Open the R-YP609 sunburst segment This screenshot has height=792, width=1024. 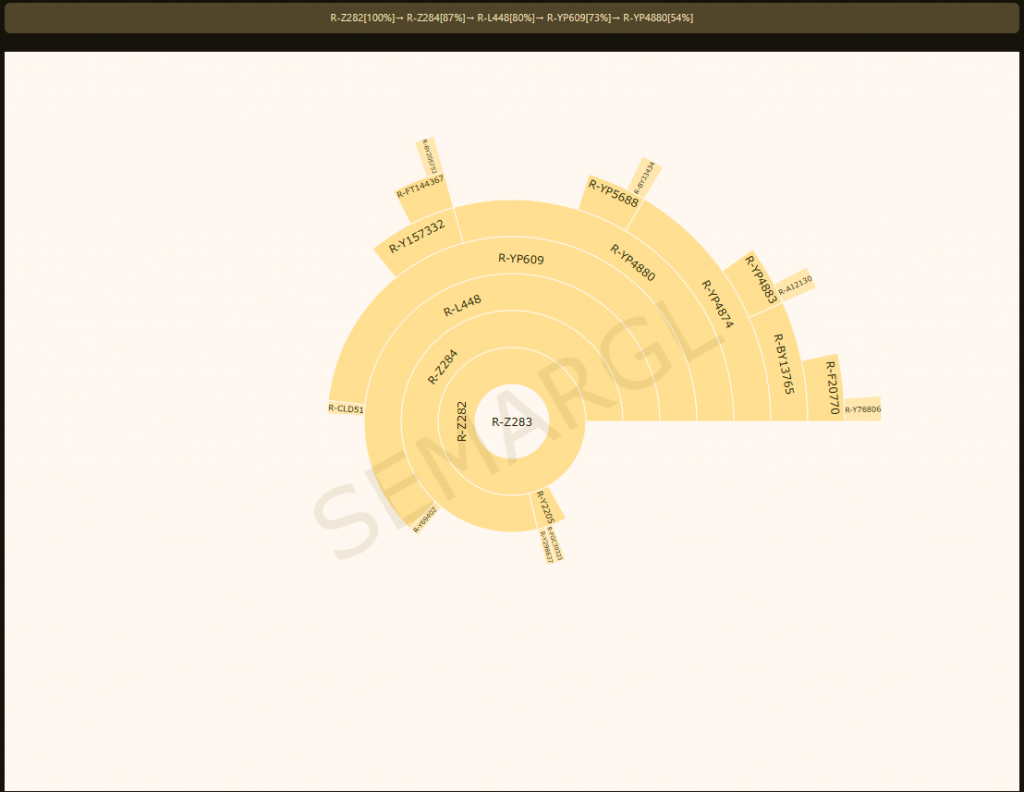[x=521, y=259]
